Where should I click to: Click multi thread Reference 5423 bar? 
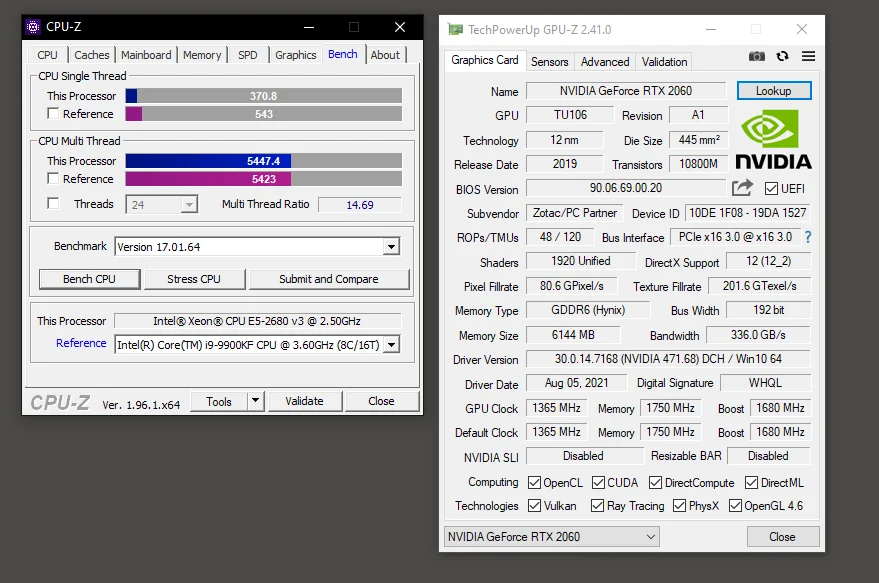[263, 179]
